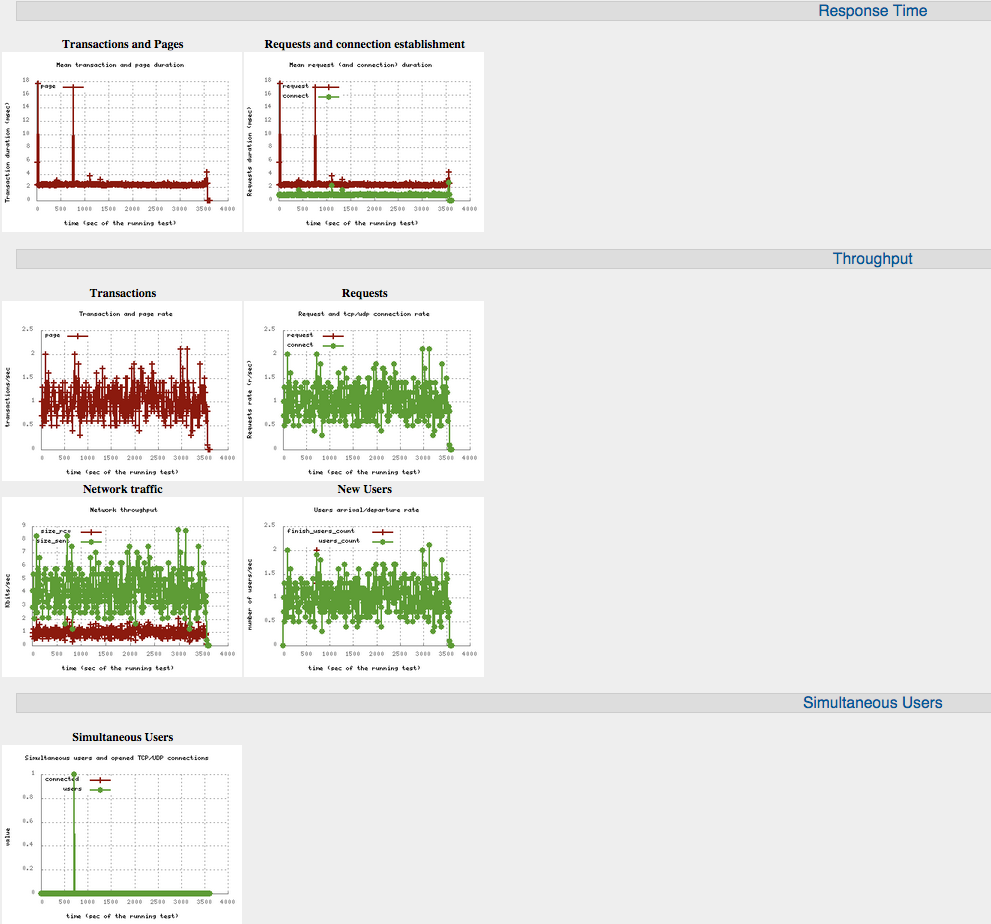The image size is (991, 924).
Task: Open the Mean request and connection duration graph
Action: (364, 142)
